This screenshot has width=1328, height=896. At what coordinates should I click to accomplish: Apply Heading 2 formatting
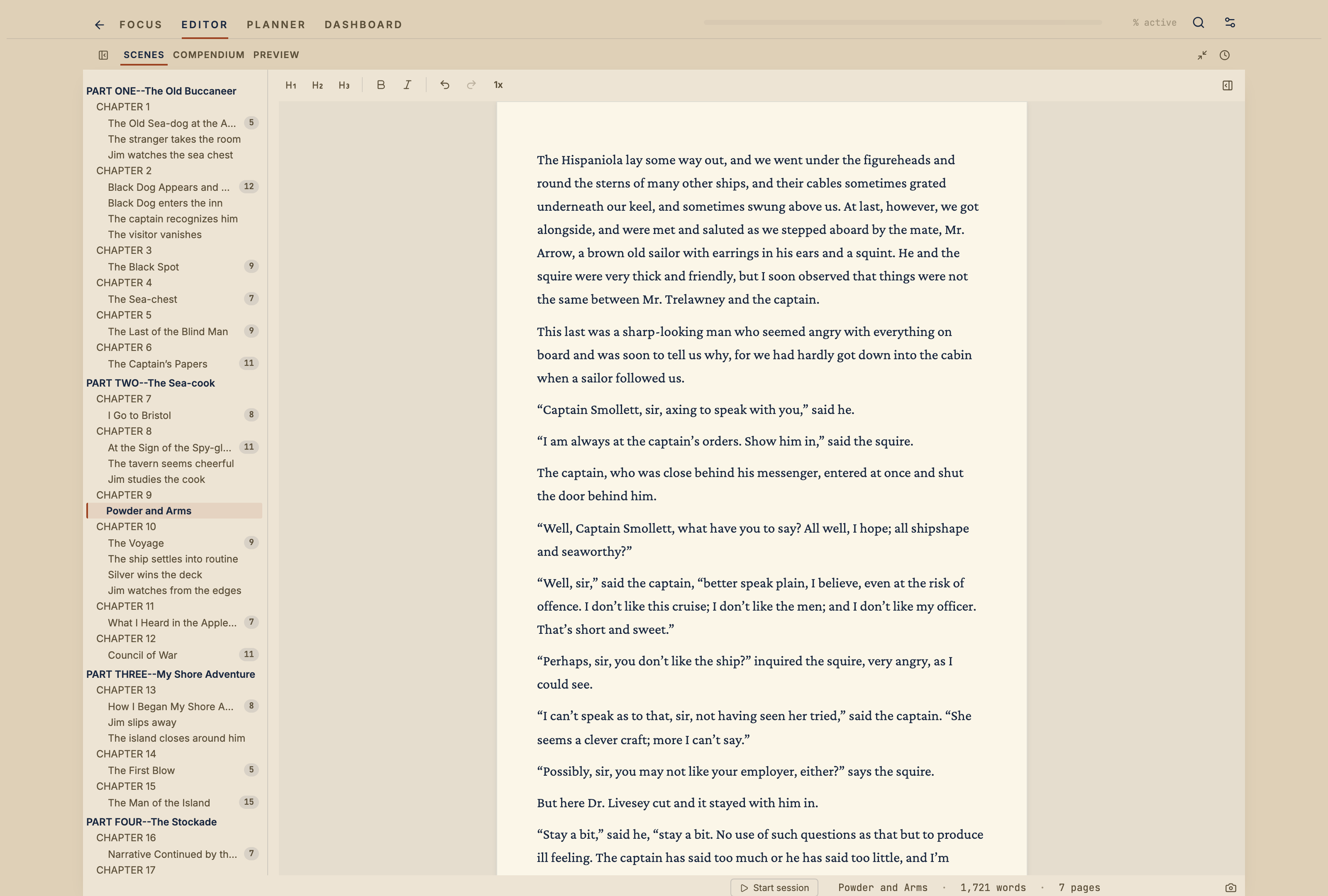tap(317, 85)
